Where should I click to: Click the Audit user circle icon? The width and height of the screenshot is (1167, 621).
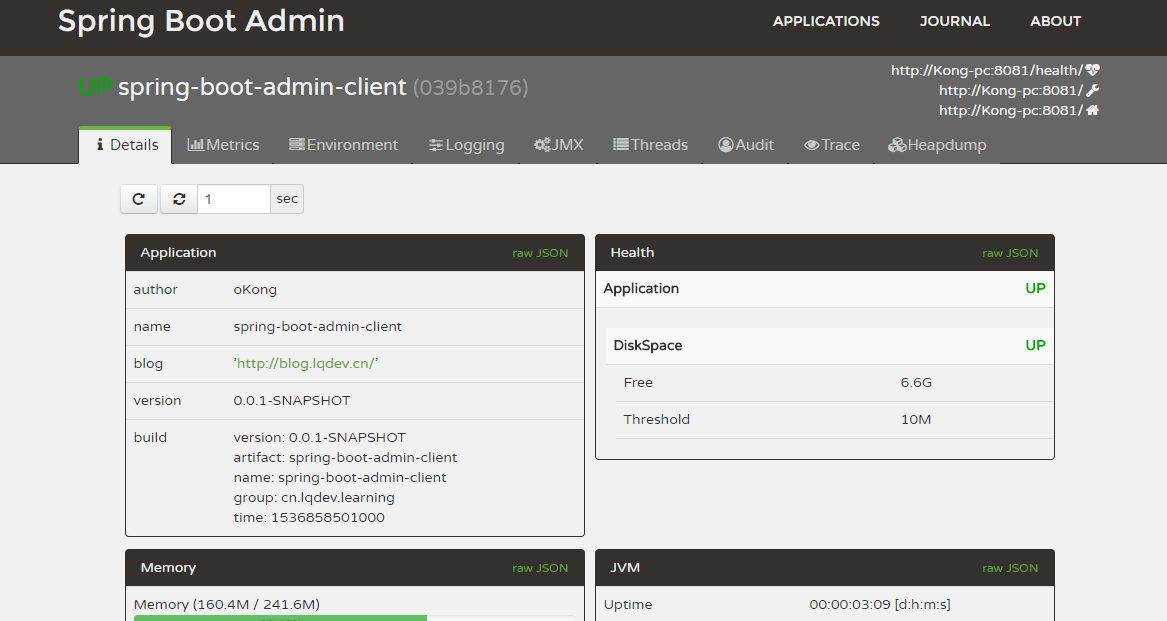coord(726,144)
